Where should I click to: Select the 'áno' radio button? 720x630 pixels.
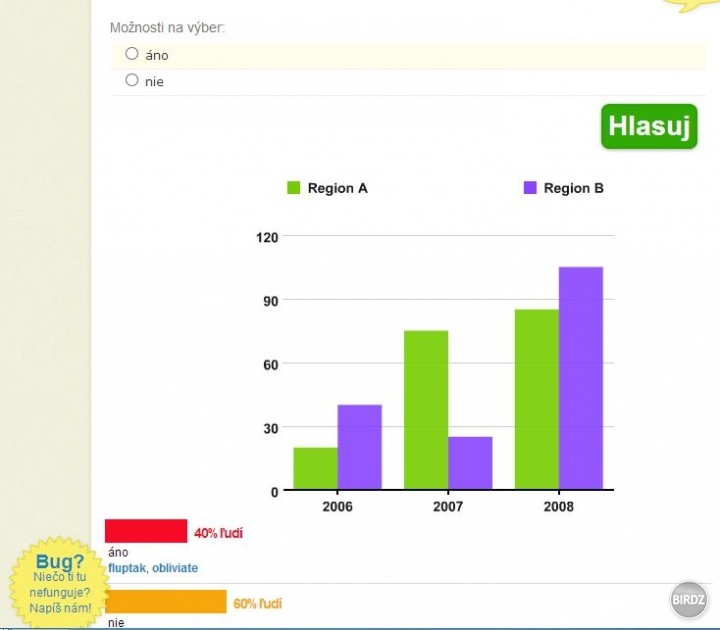132,54
